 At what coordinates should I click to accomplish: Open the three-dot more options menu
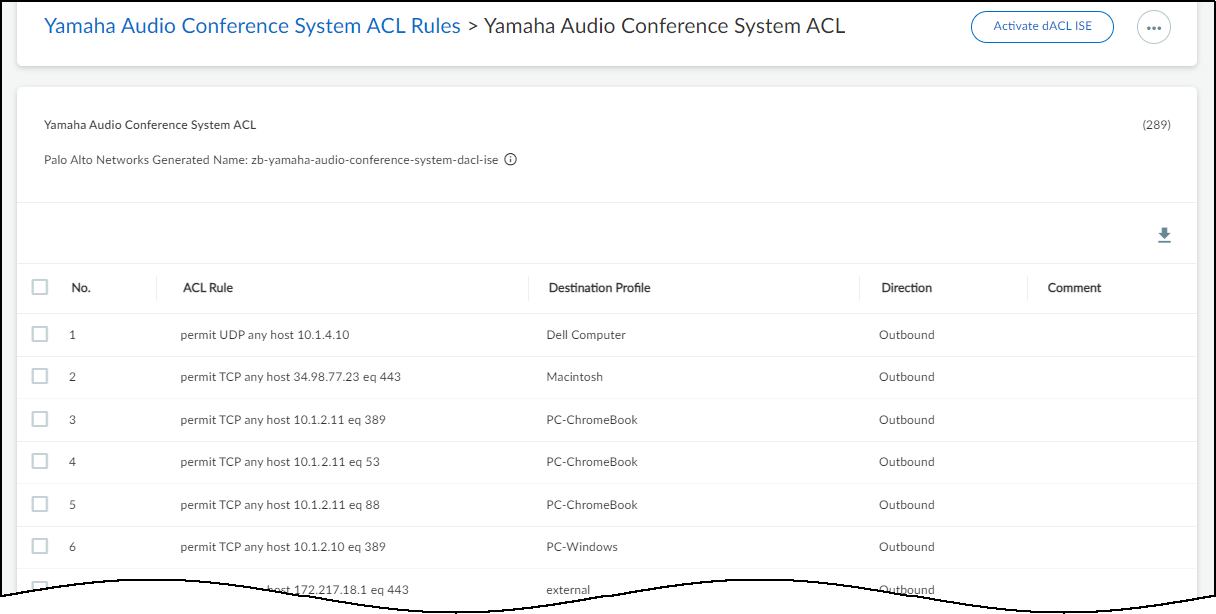(x=1154, y=28)
